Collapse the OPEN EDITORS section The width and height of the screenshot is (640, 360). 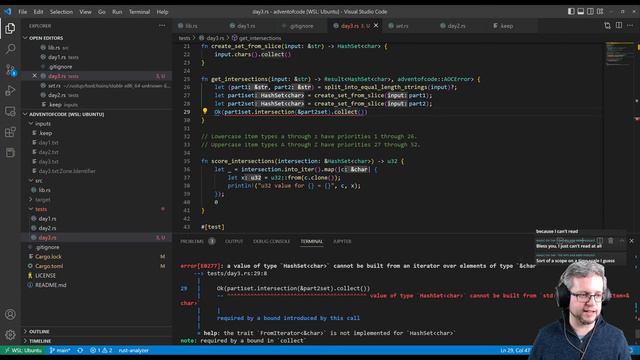click(46, 38)
